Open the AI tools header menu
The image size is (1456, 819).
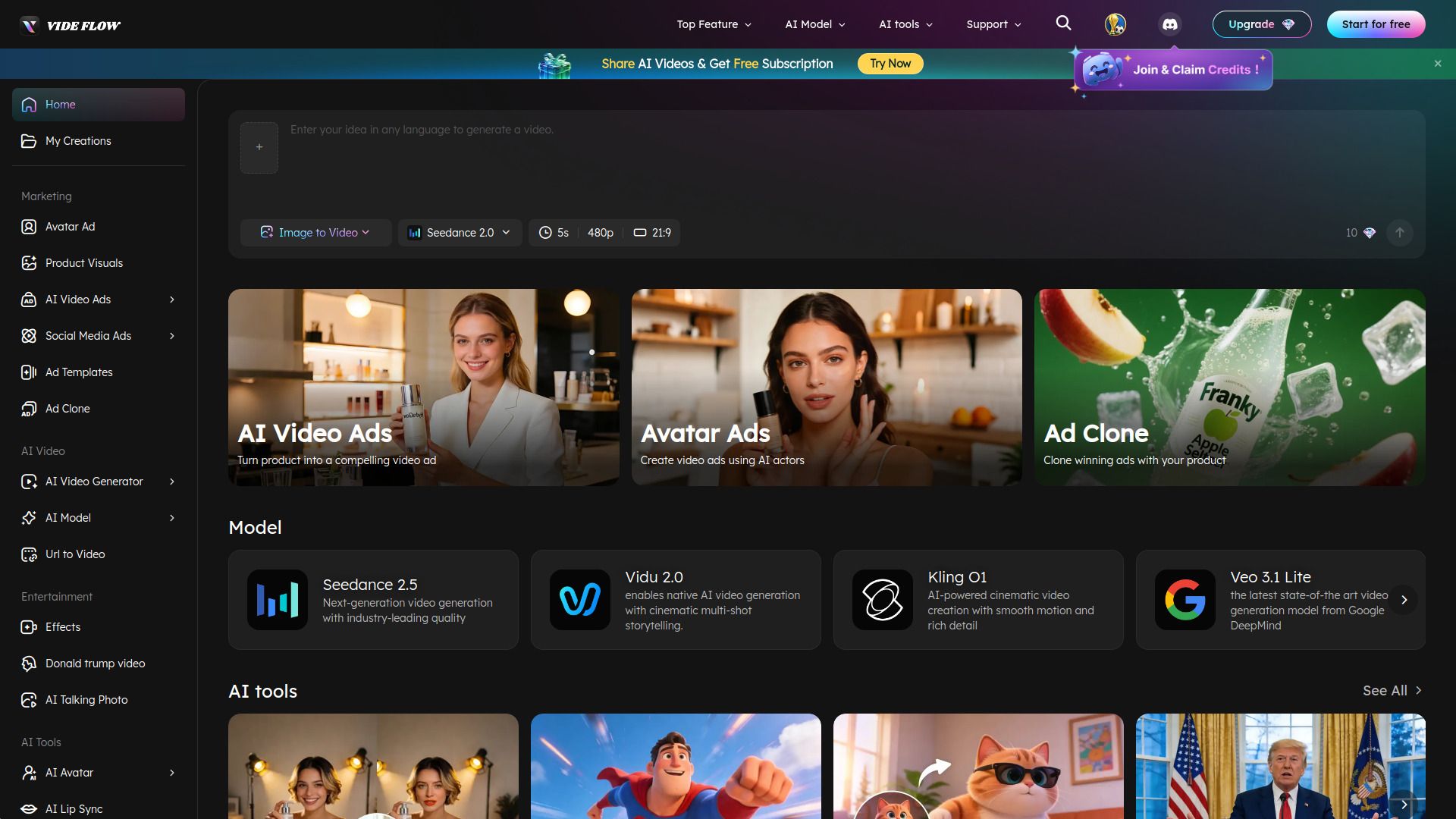pyautogui.click(x=905, y=24)
